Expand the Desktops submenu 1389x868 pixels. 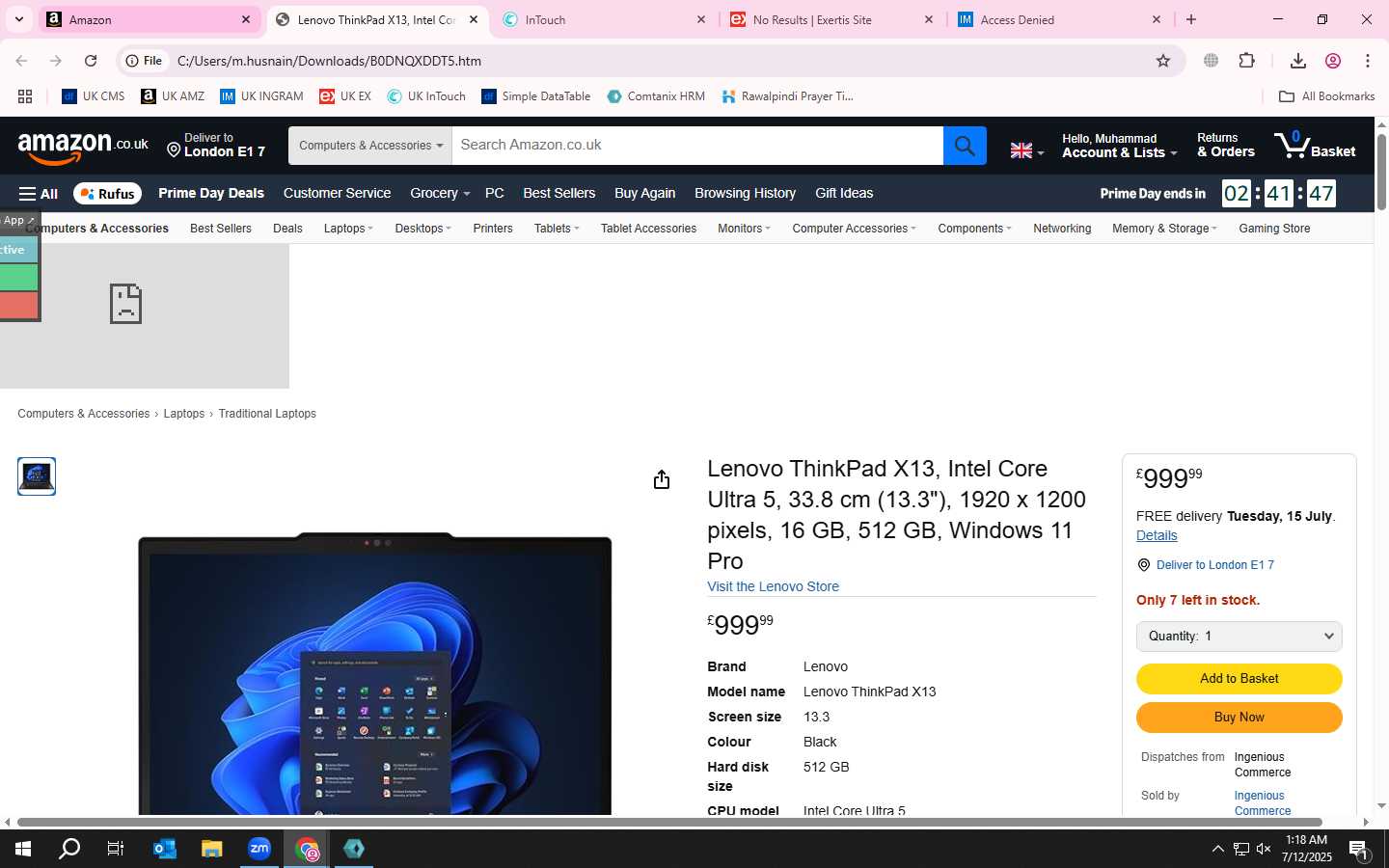[422, 229]
